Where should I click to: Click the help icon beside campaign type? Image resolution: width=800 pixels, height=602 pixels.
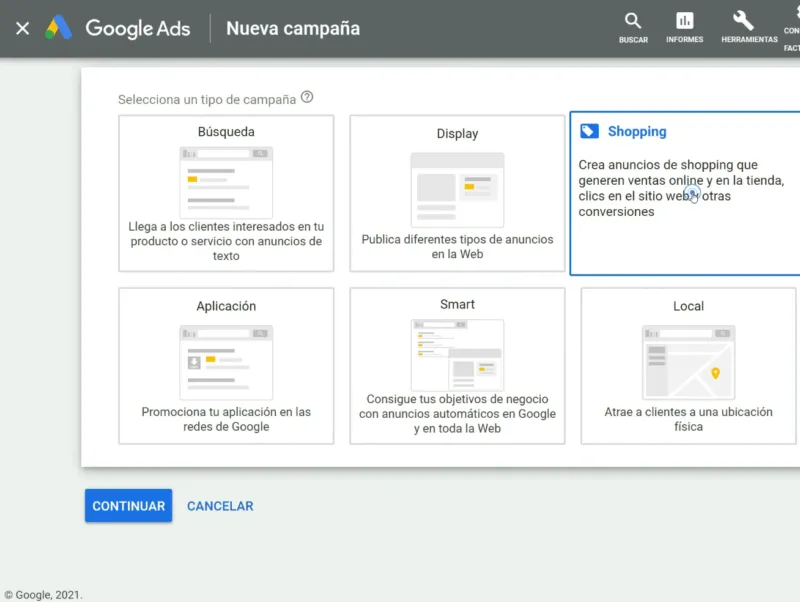[307, 97]
